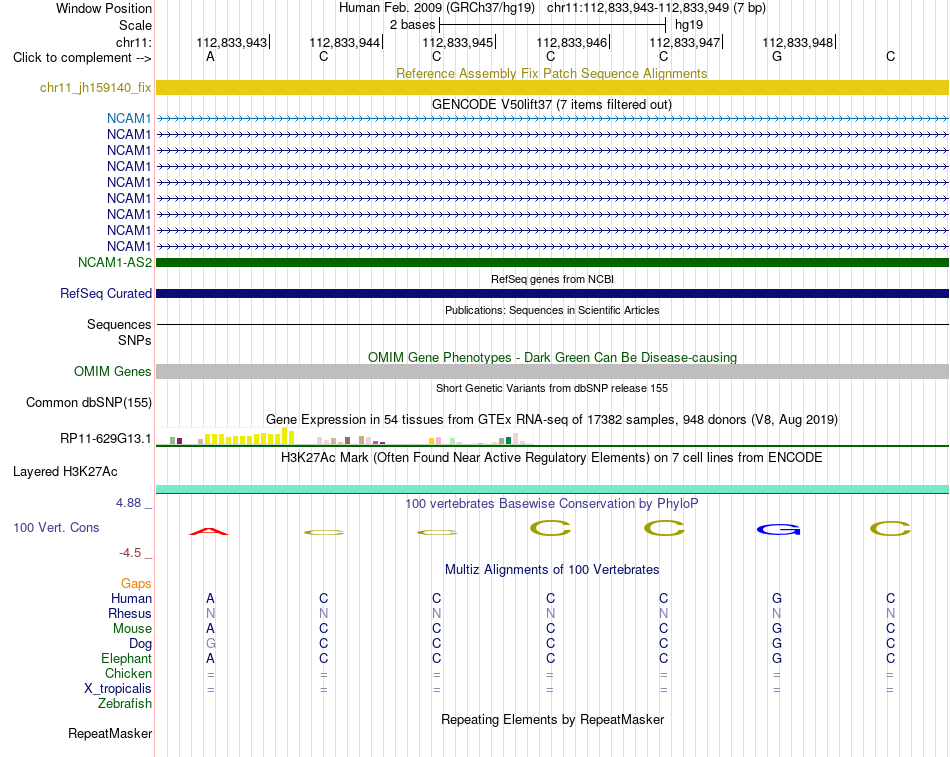Click position label 112,833,944
The image size is (950, 757).
[x=345, y=42]
